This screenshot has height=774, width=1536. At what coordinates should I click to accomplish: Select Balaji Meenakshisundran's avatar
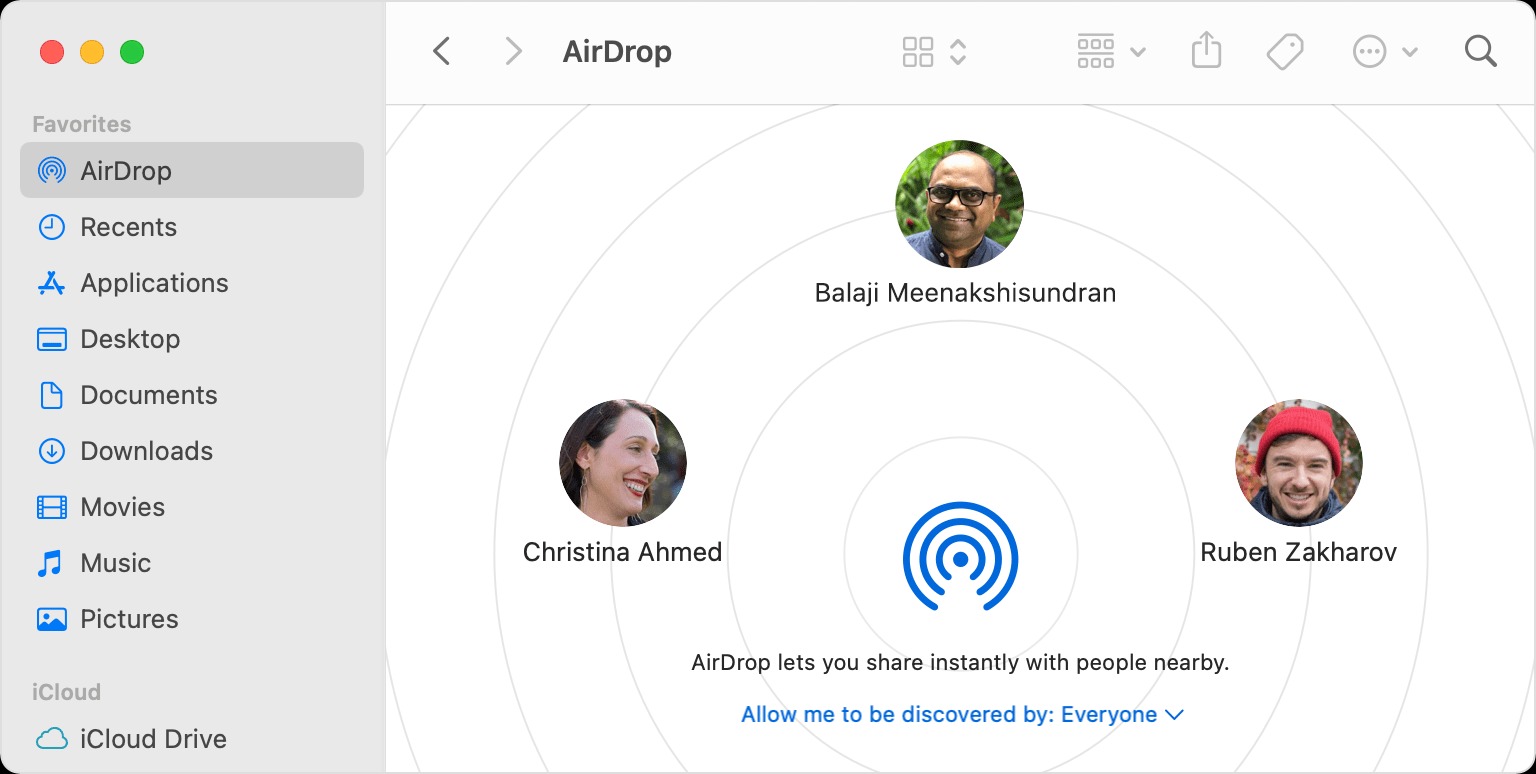[960, 204]
